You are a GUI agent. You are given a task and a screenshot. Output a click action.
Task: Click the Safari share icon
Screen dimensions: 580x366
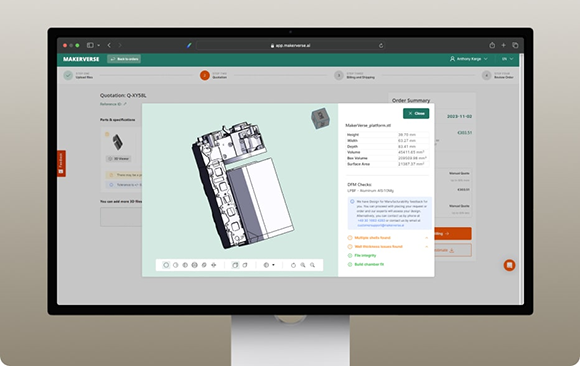click(492, 45)
